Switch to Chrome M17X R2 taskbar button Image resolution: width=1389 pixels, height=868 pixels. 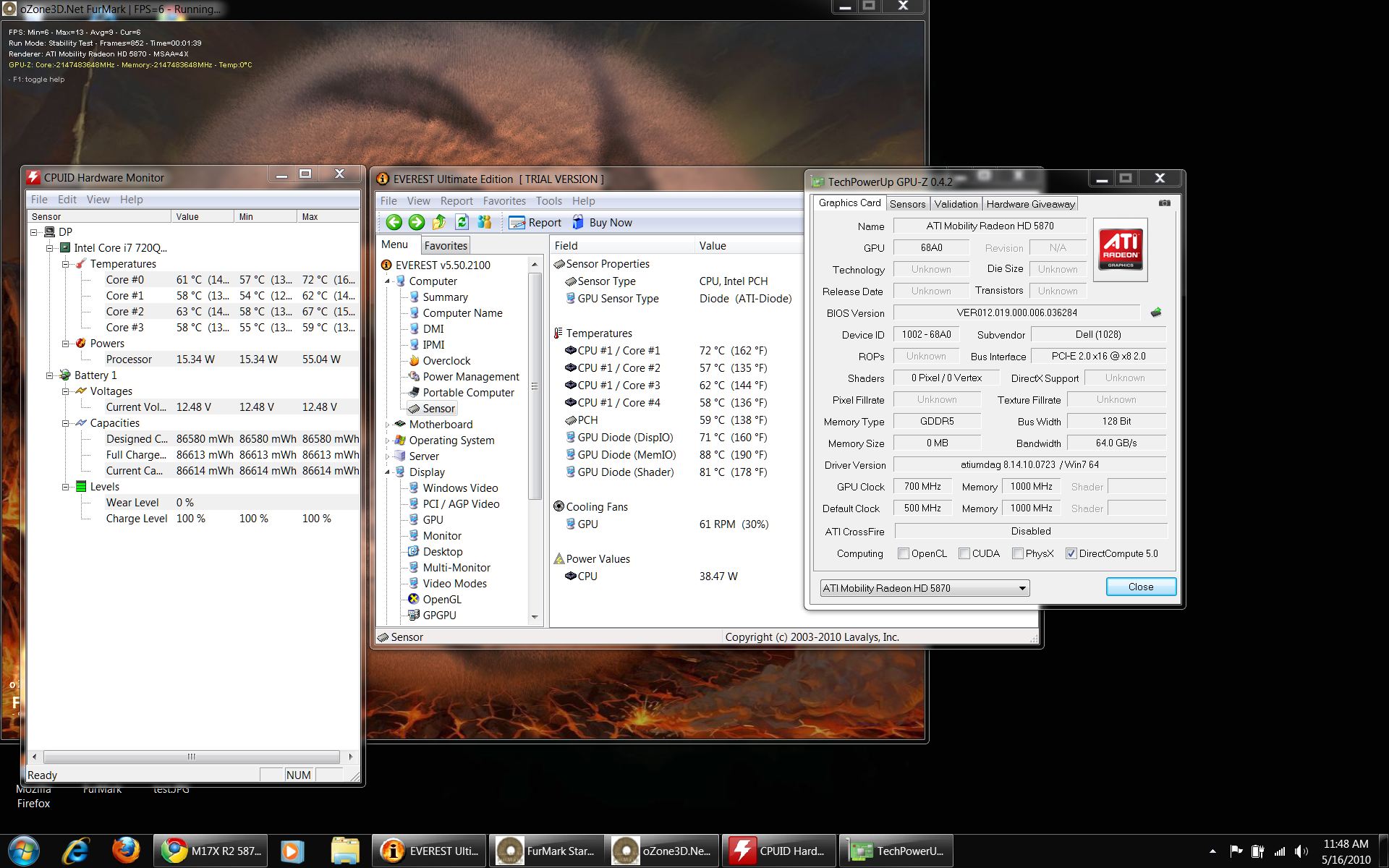tap(210, 851)
